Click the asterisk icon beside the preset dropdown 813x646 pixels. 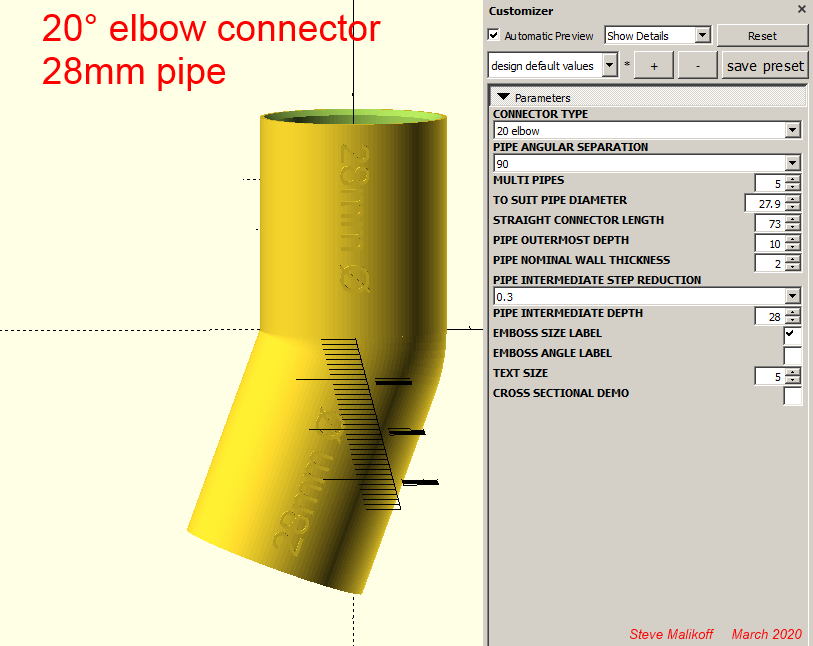click(627, 64)
